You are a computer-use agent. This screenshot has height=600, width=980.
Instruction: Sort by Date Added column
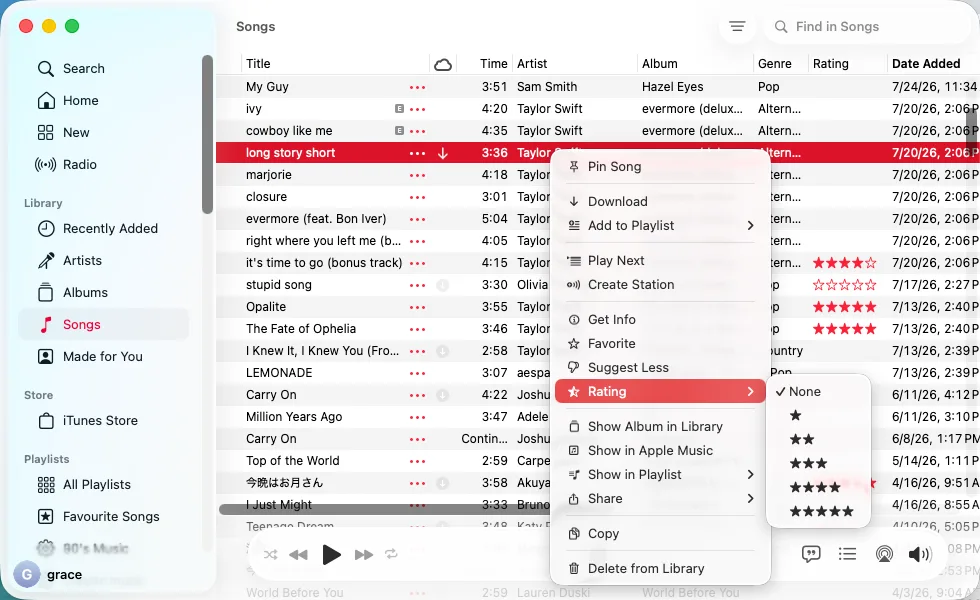[x=926, y=64]
